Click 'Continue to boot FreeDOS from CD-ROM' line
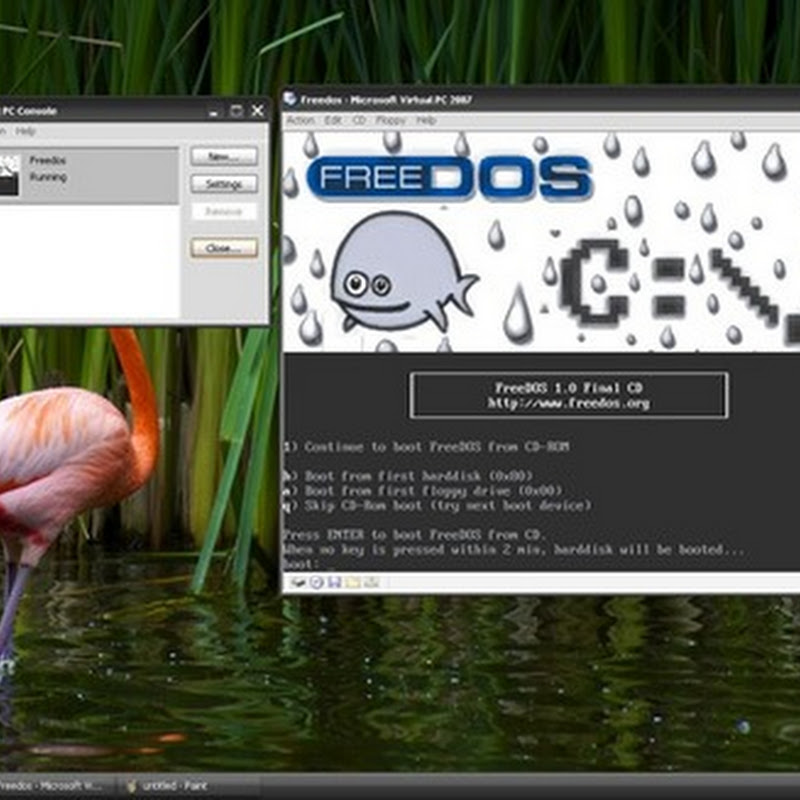 pos(427,447)
